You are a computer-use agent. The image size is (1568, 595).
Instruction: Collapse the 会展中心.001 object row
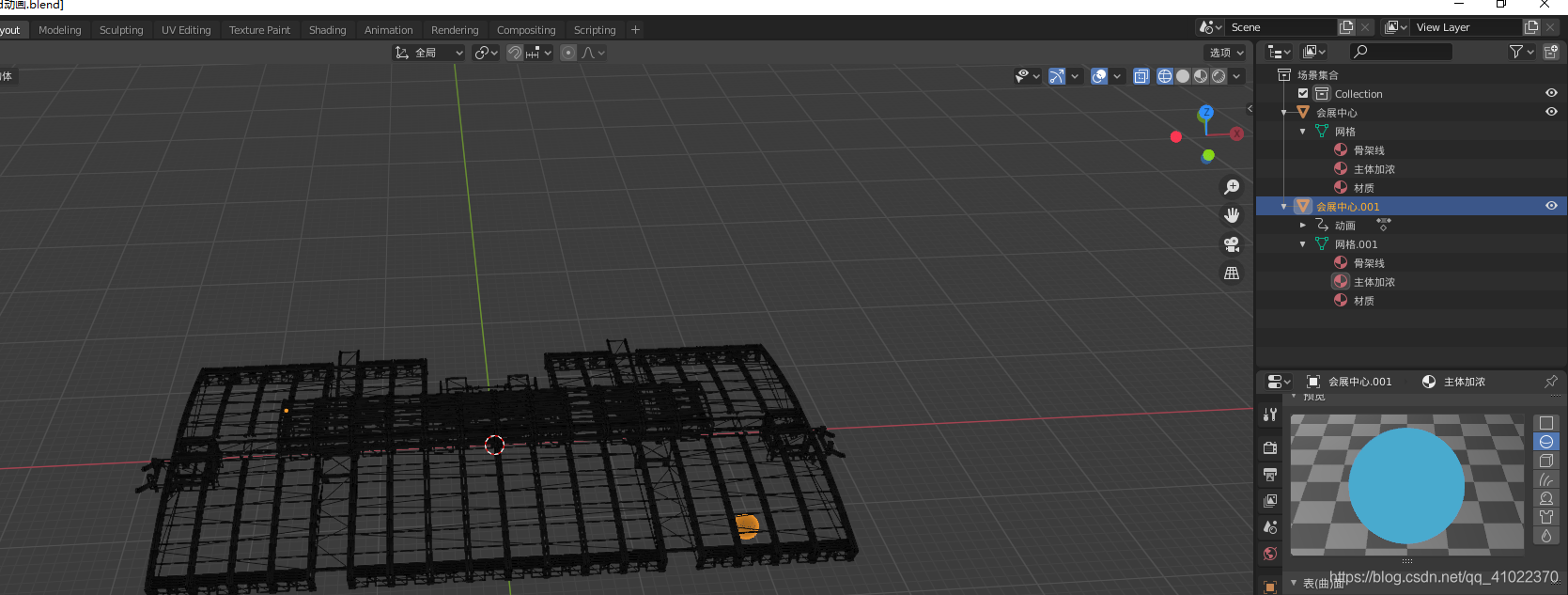point(1284,206)
